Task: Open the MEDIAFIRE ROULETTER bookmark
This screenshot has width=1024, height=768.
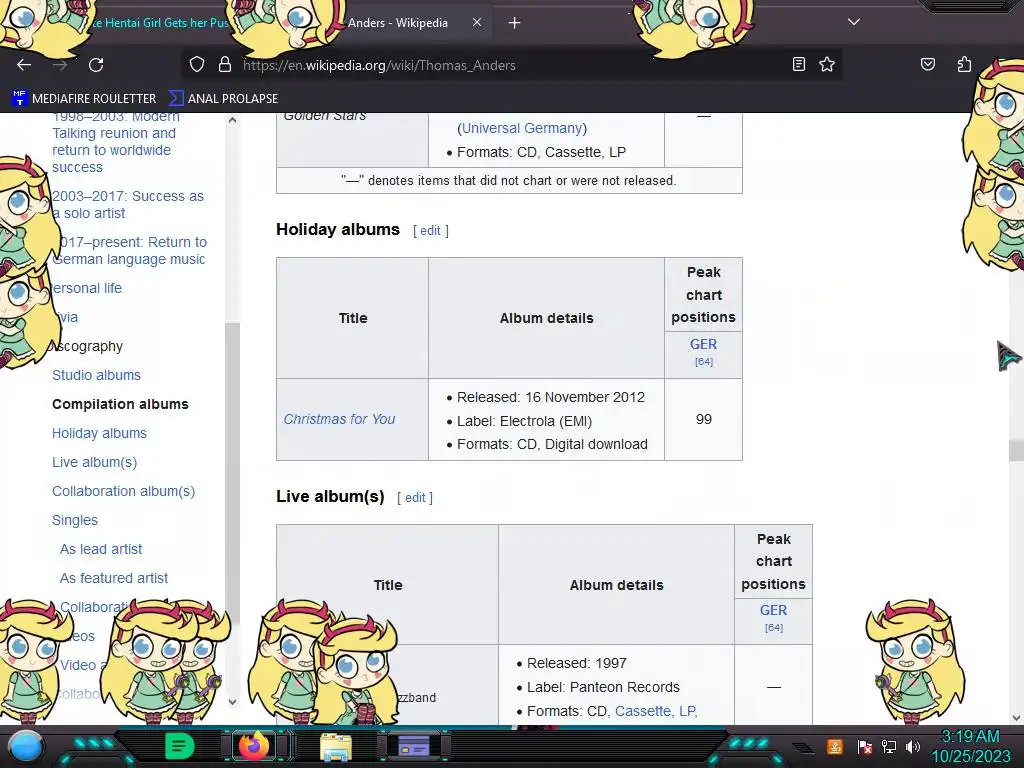Action: click(84, 99)
